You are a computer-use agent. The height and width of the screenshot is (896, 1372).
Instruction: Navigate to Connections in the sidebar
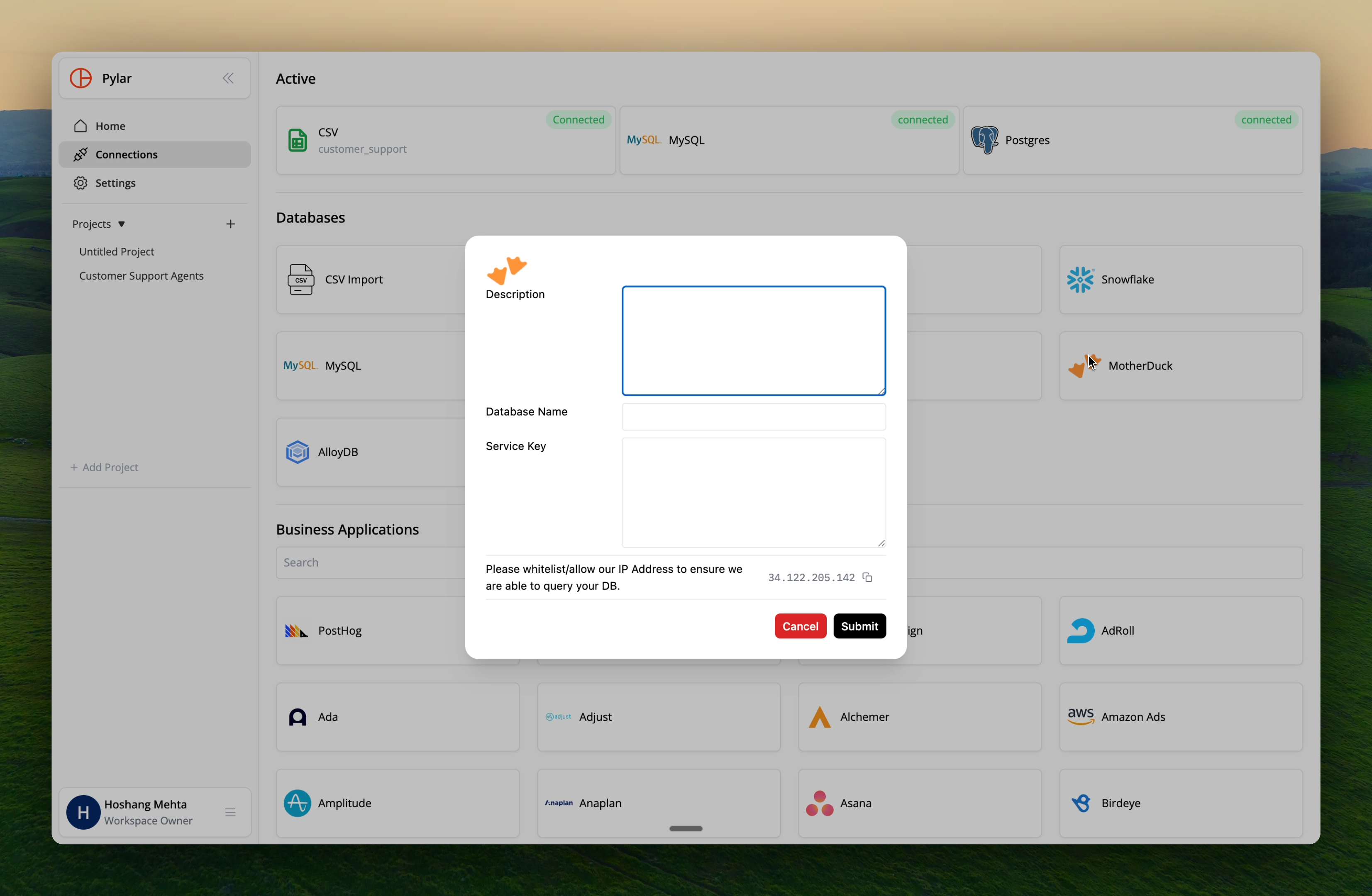(127, 154)
